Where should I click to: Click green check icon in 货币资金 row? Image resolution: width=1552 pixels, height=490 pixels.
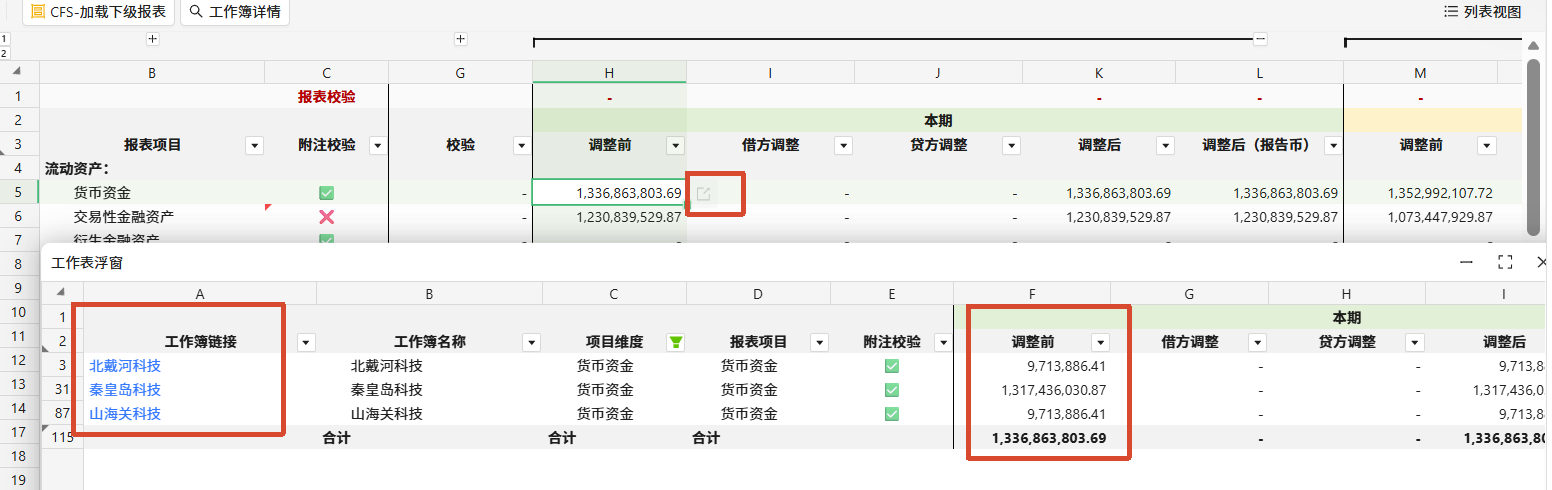pyautogui.click(x=326, y=193)
